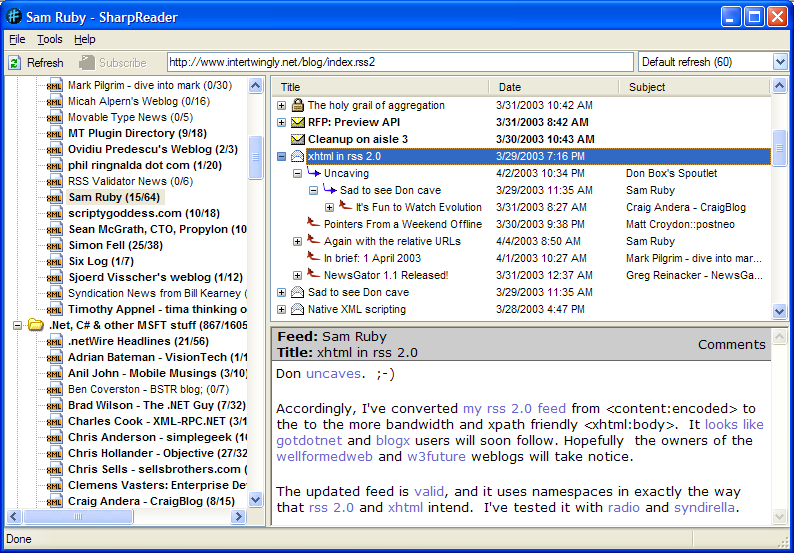Select the Mark Pilgrim - dive into mark feed
This screenshot has height=553, width=794.
(150, 86)
